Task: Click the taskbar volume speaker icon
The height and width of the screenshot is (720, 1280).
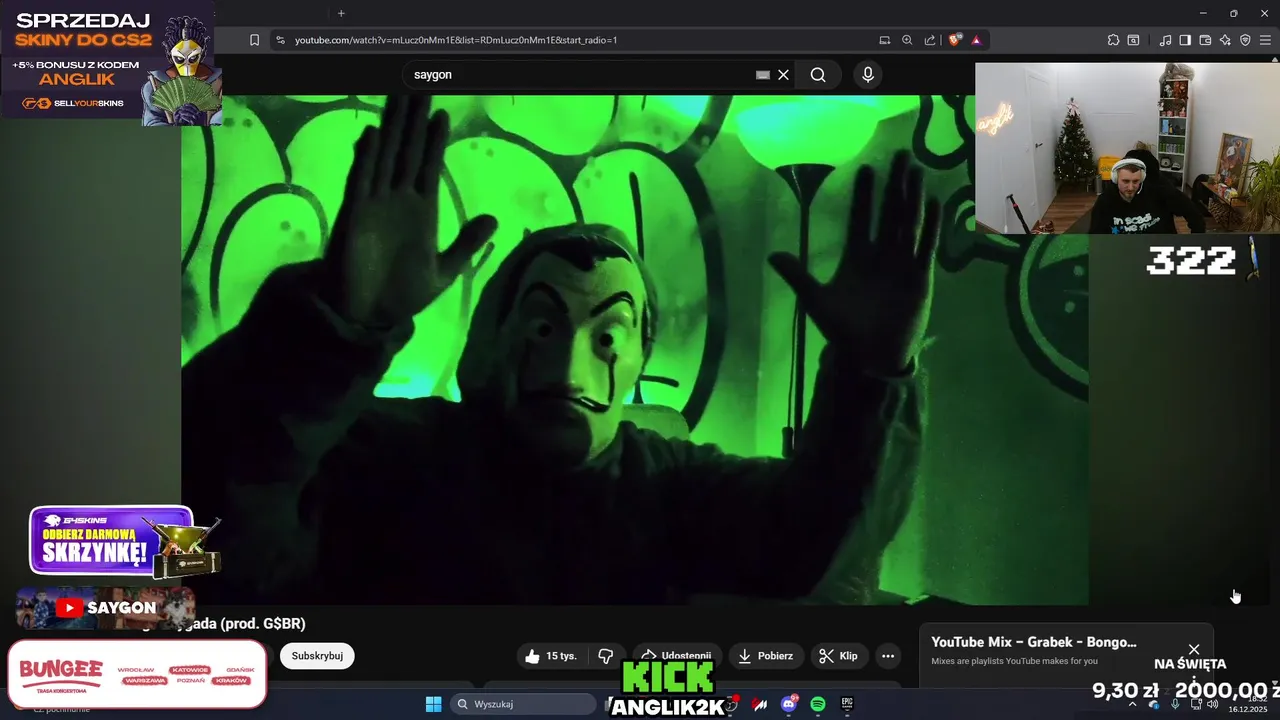Action: pos(1213,704)
